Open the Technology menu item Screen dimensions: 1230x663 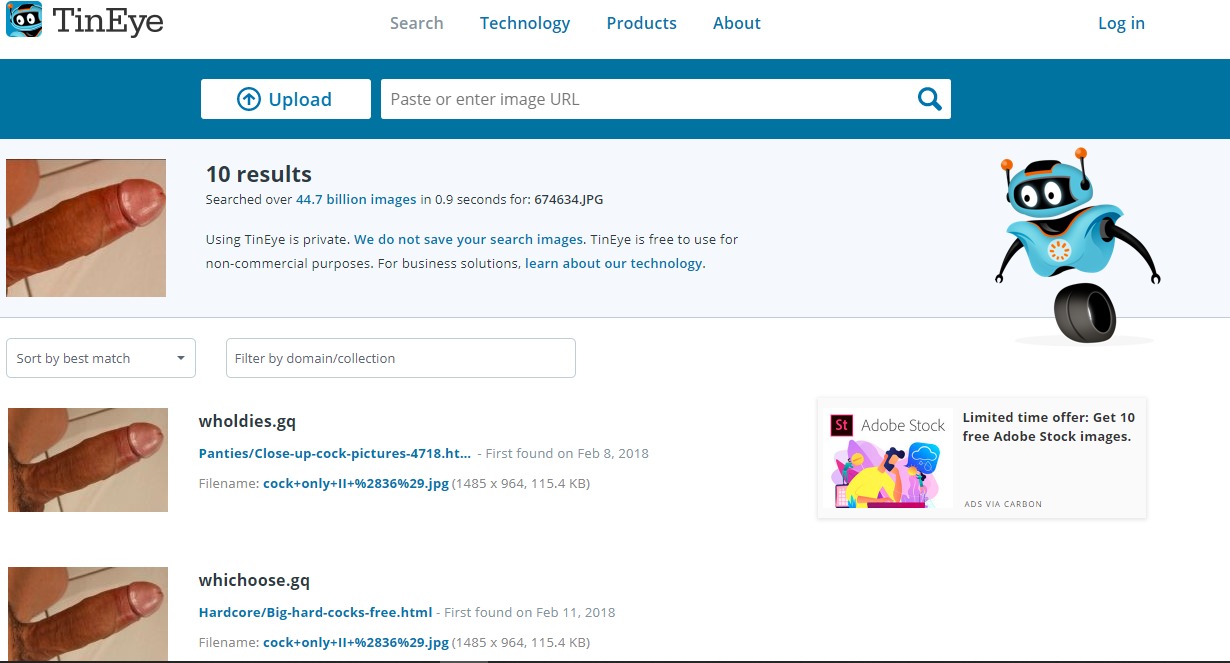(524, 23)
